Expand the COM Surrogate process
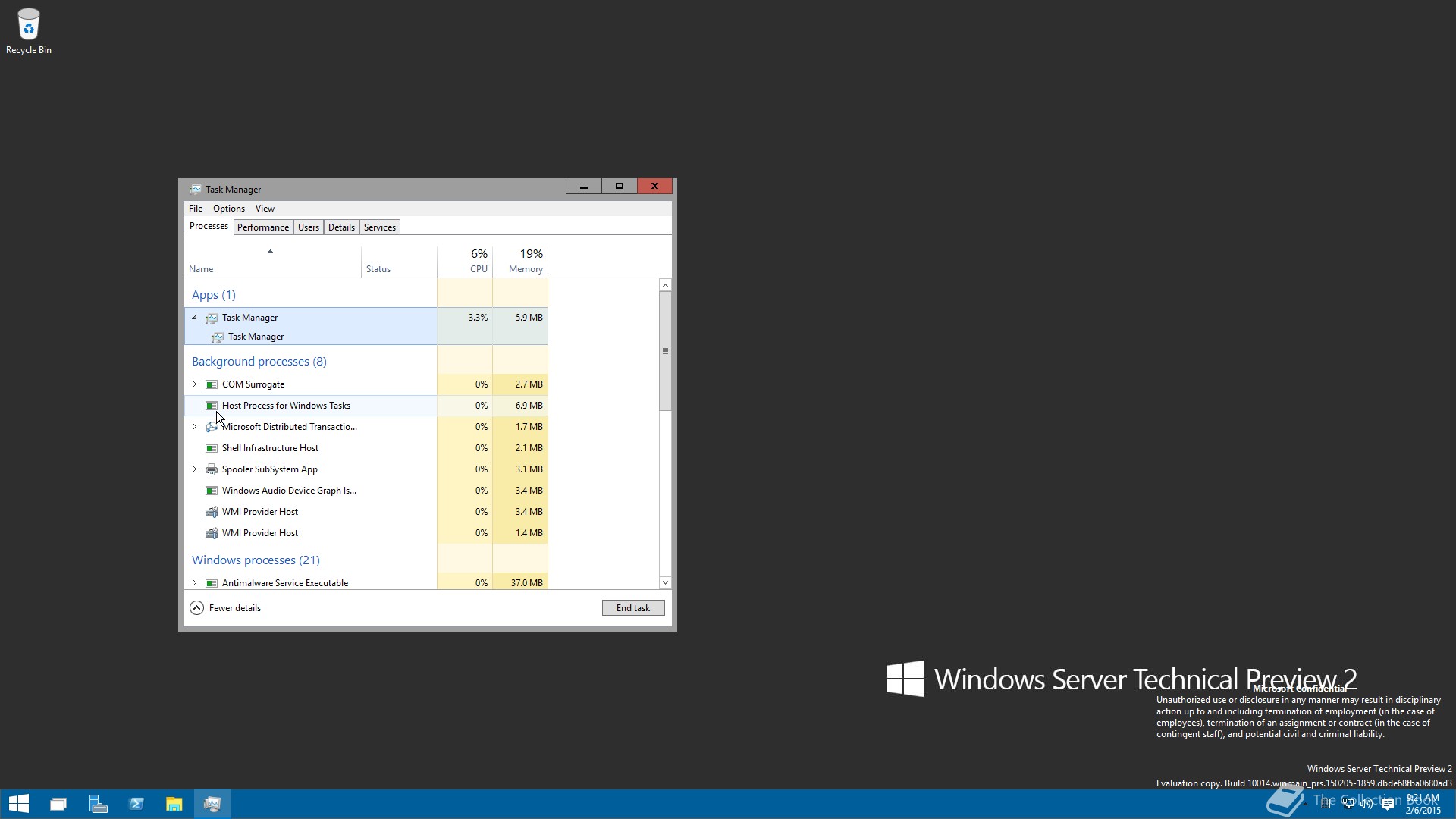This screenshot has width=1456, height=819. pos(194,384)
